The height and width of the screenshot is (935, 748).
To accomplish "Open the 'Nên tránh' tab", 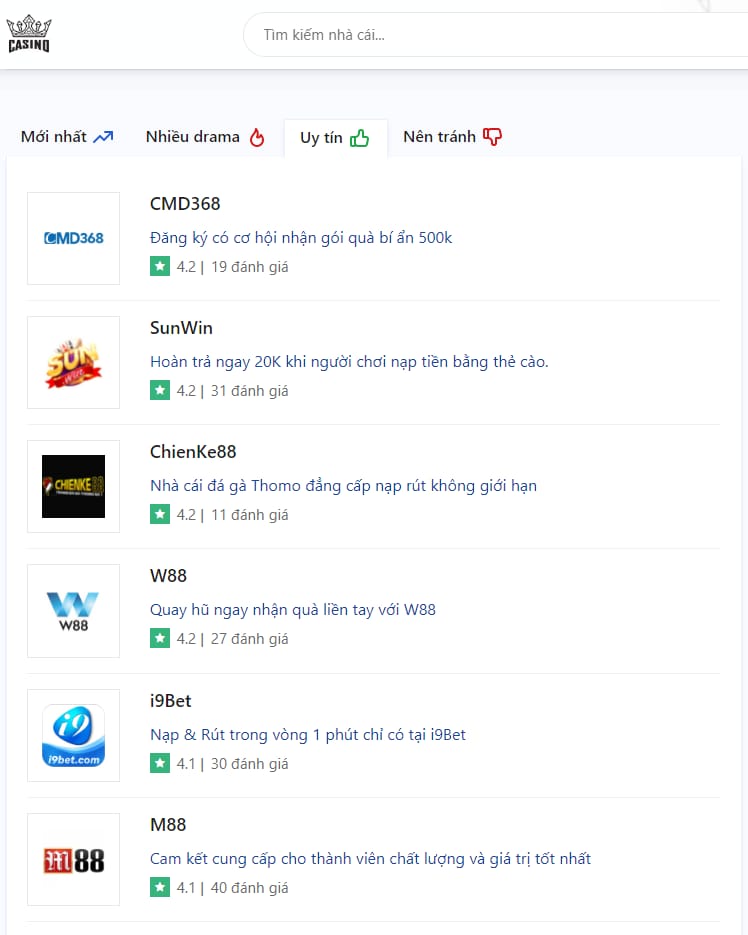I will [452, 137].
